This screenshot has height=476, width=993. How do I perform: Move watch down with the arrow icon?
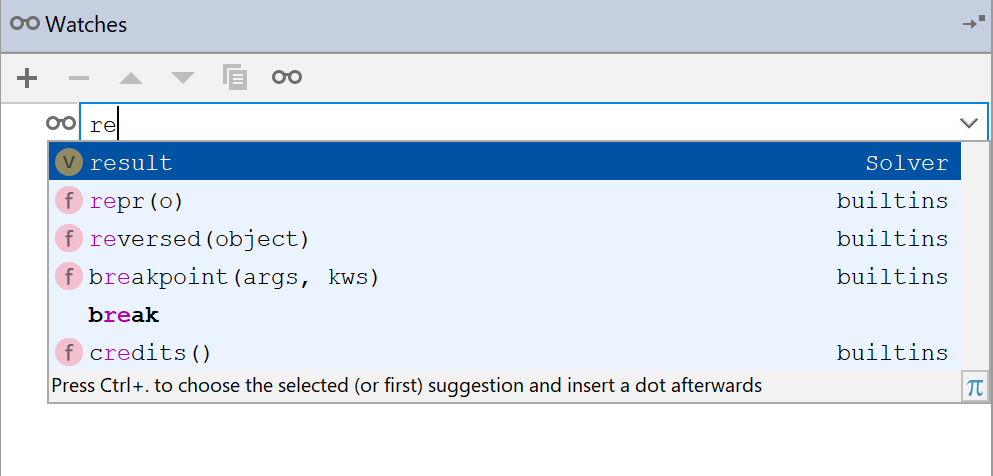coord(183,78)
